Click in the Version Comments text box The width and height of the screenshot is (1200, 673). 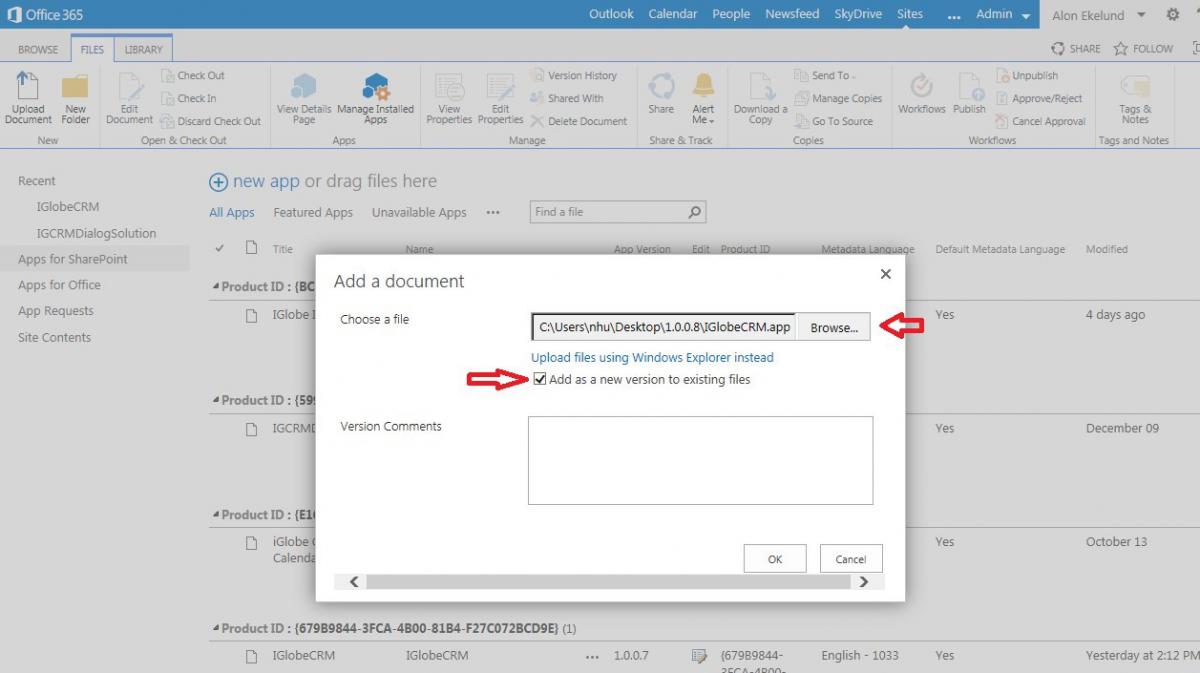tap(700, 460)
